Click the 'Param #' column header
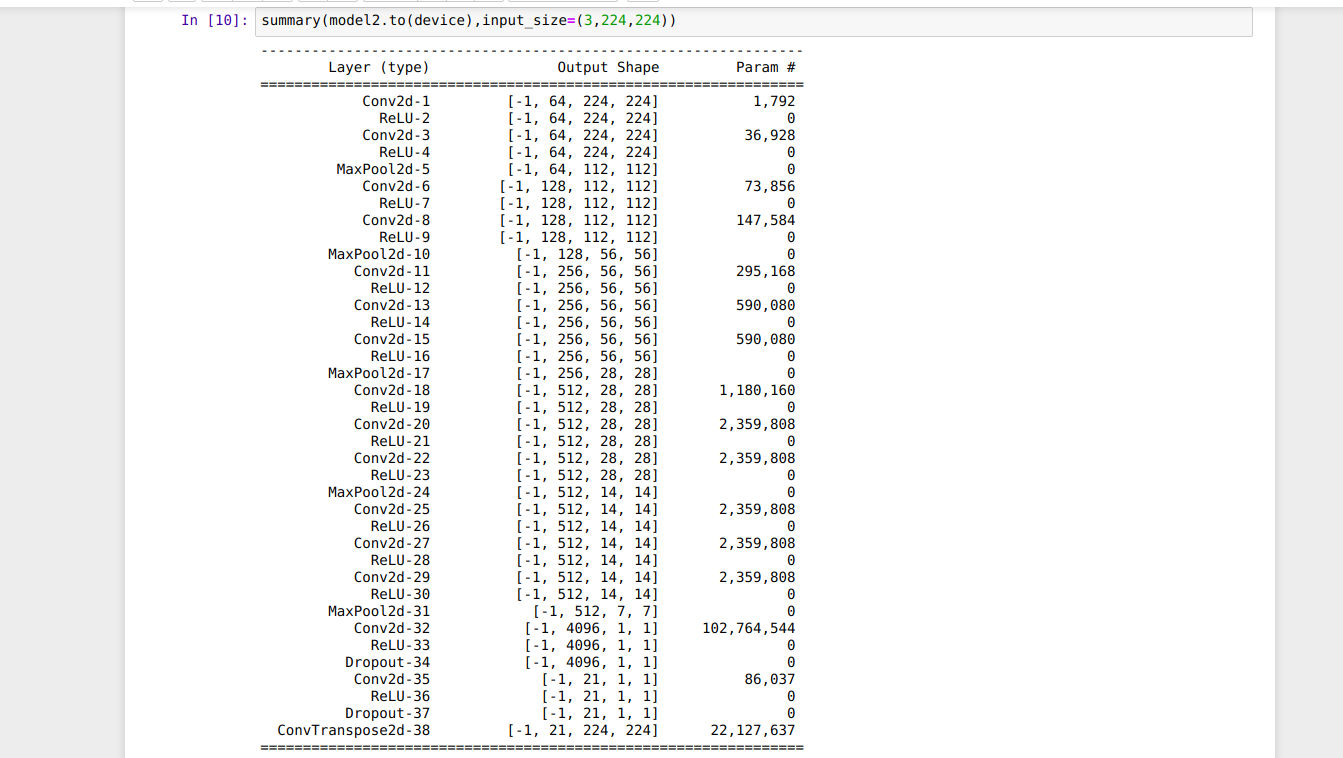 click(765, 68)
